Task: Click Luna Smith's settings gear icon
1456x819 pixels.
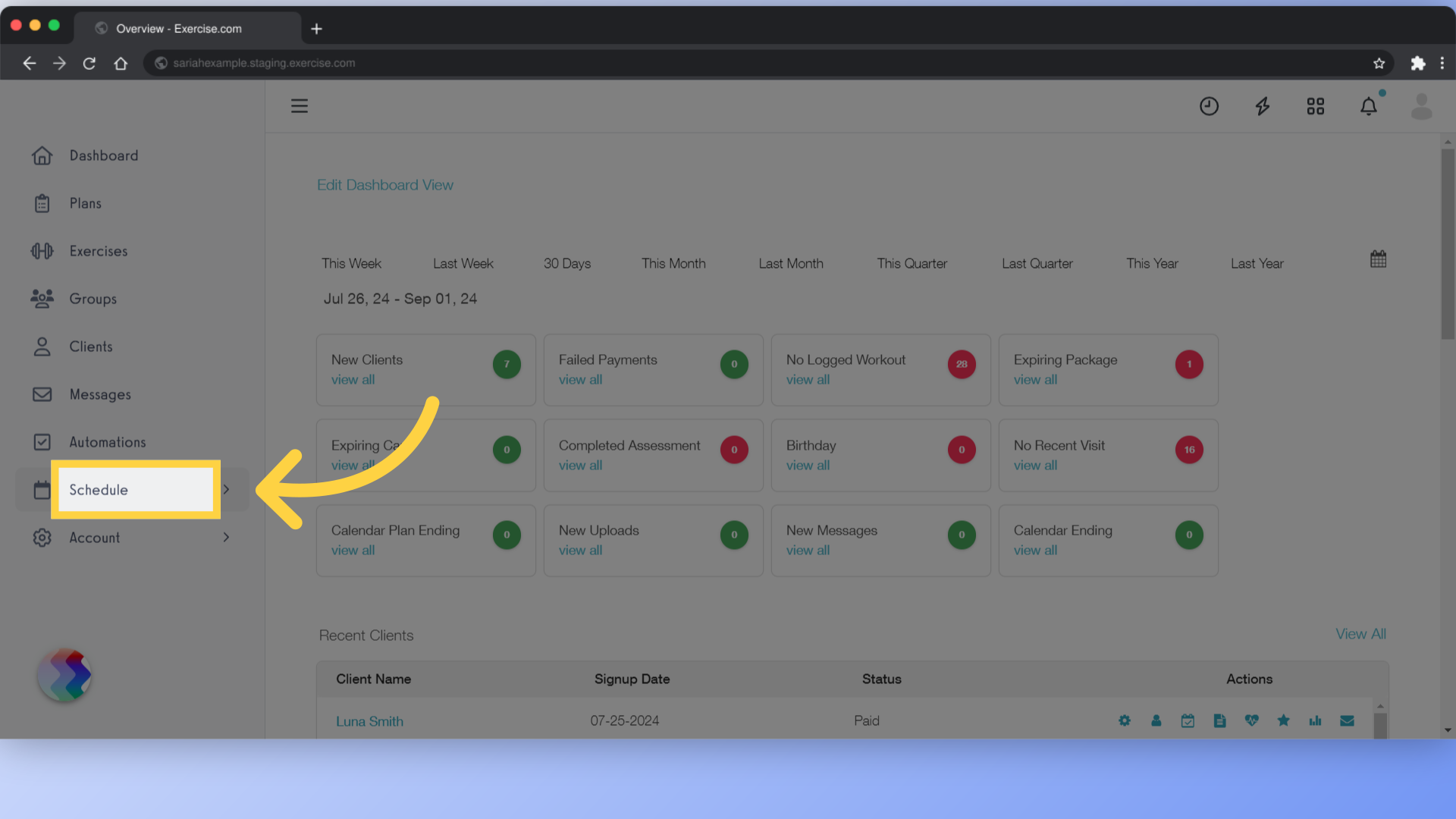Action: tap(1124, 720)
